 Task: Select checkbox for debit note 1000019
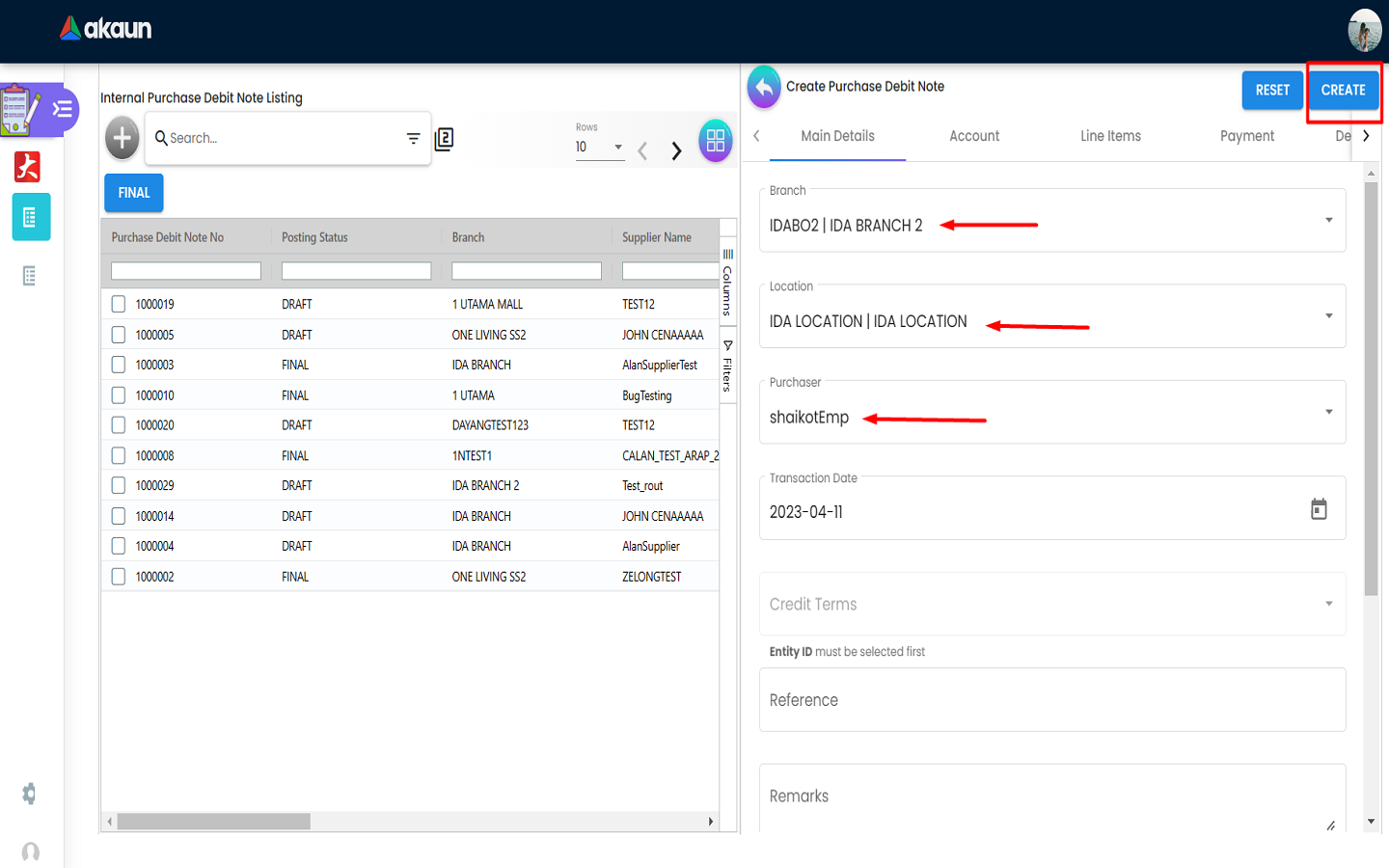119,305
